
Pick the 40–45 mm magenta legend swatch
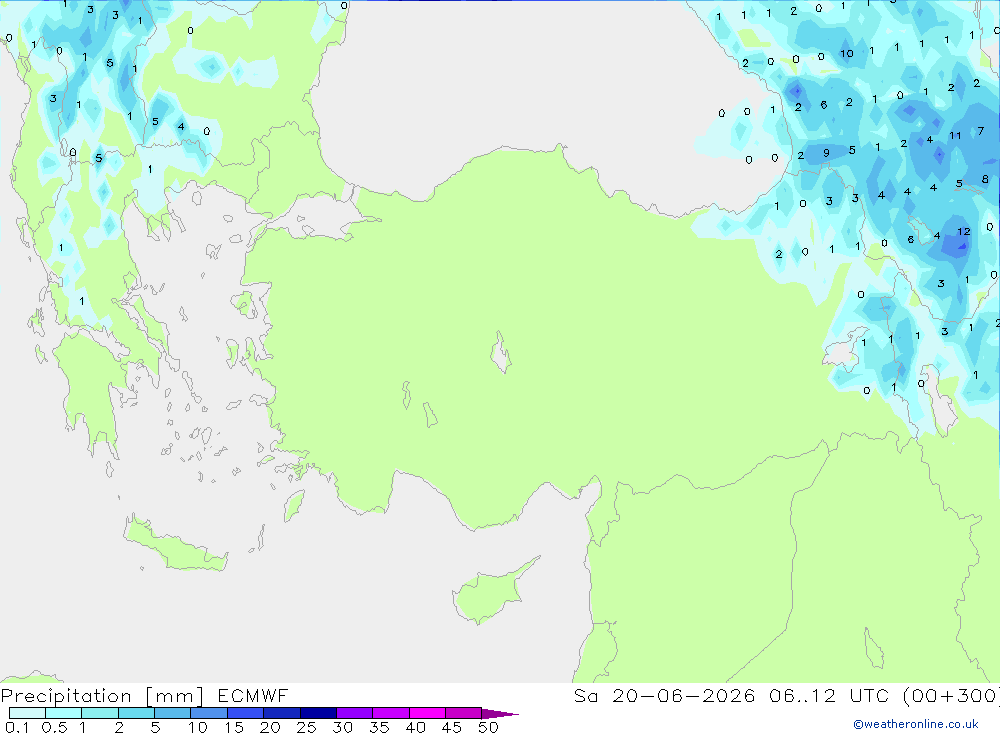pyautogui.click(x=427, y=713)
